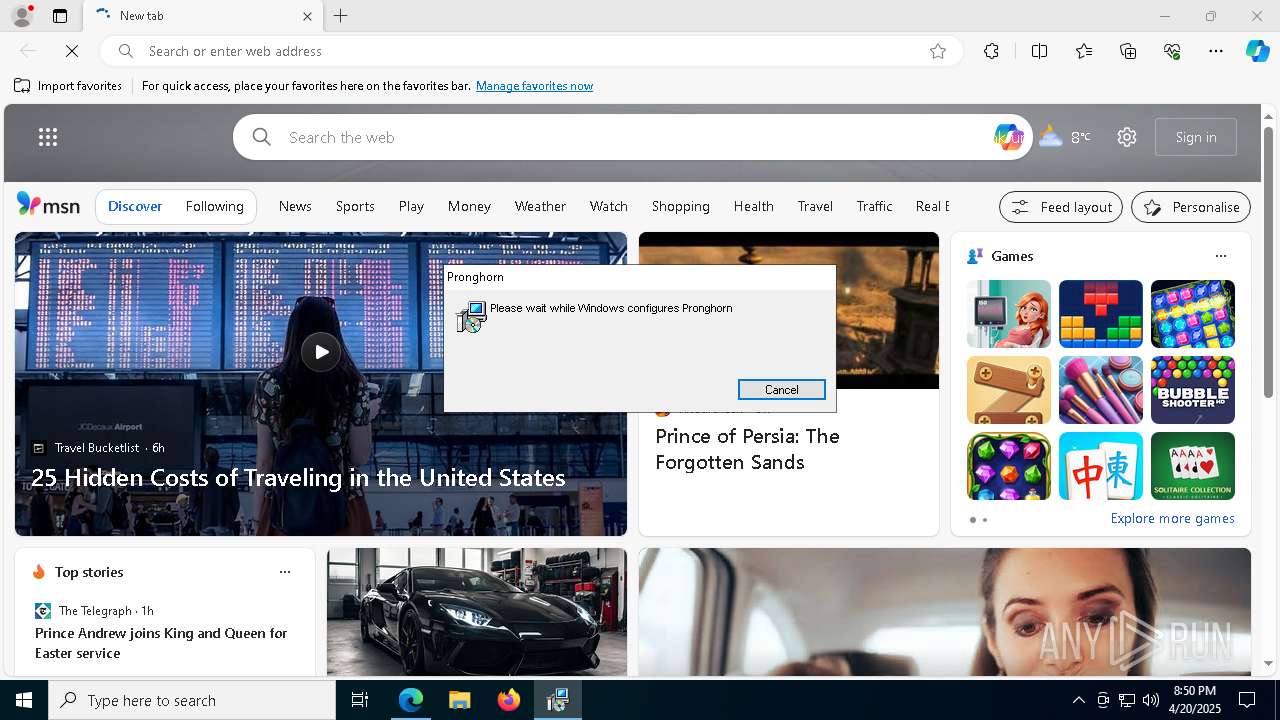
Task: Open the Traffic menu item
Action: click(874, 206)
